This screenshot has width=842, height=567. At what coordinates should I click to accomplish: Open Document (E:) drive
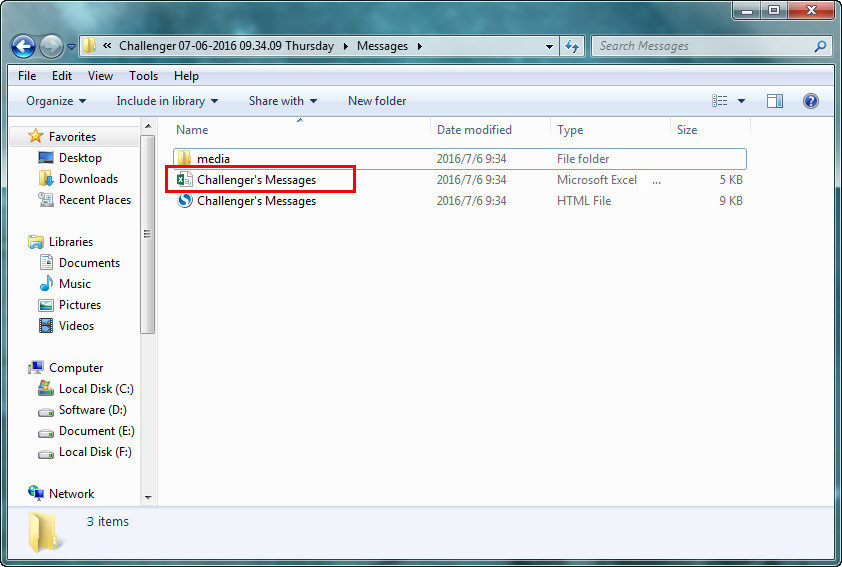coord(97,431)
